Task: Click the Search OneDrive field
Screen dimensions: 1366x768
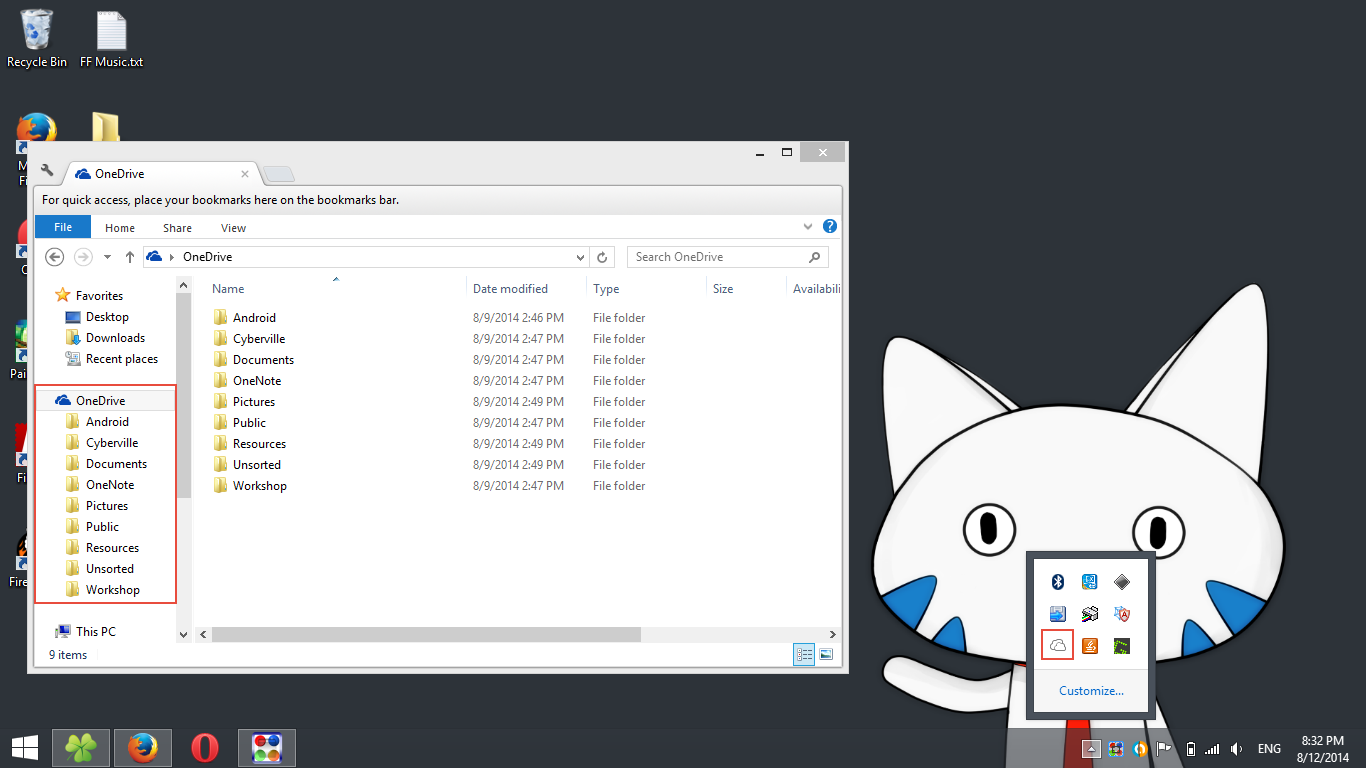Action: 728,257
